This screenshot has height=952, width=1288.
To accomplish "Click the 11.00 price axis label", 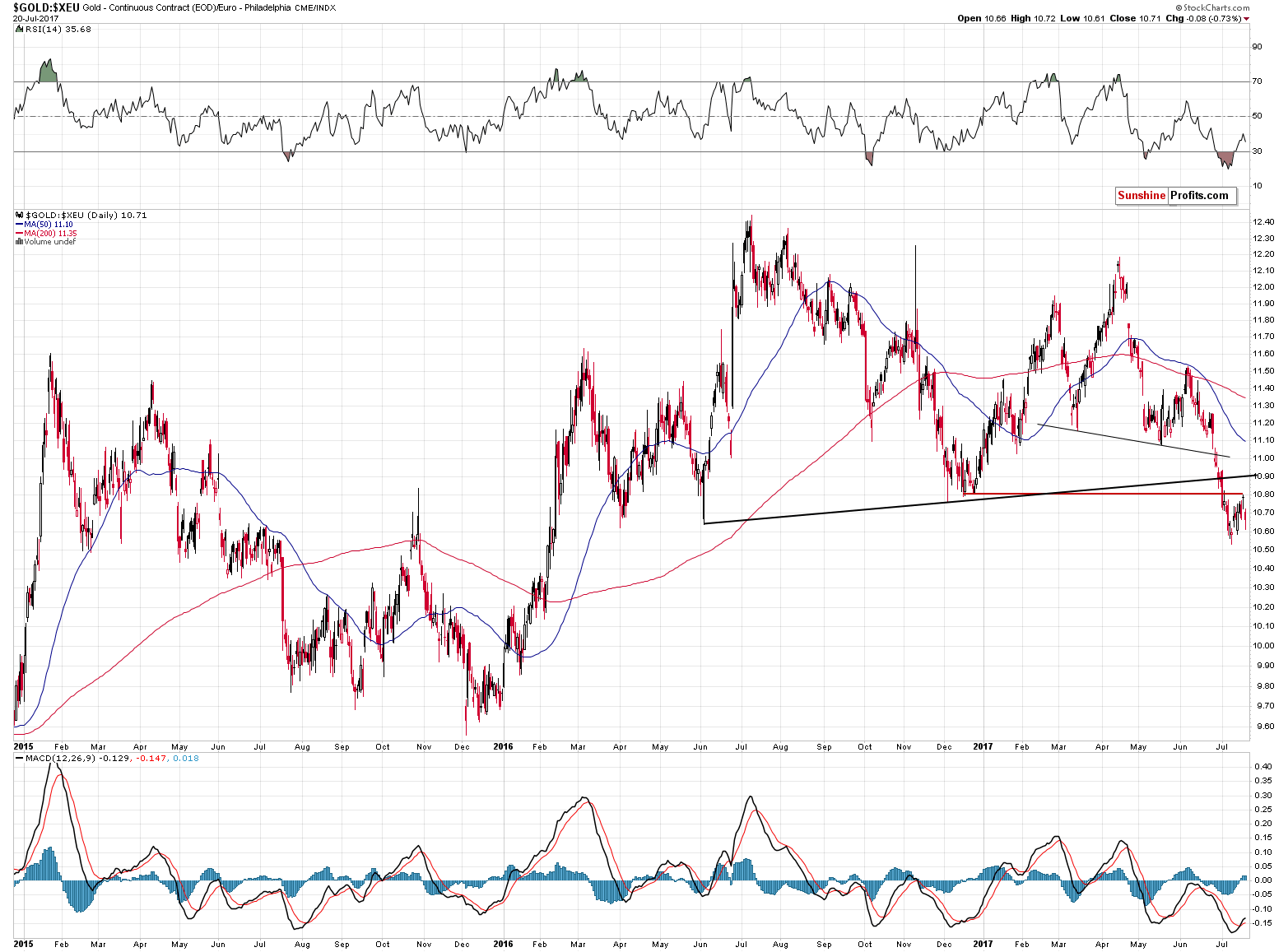I will 1264,457.
